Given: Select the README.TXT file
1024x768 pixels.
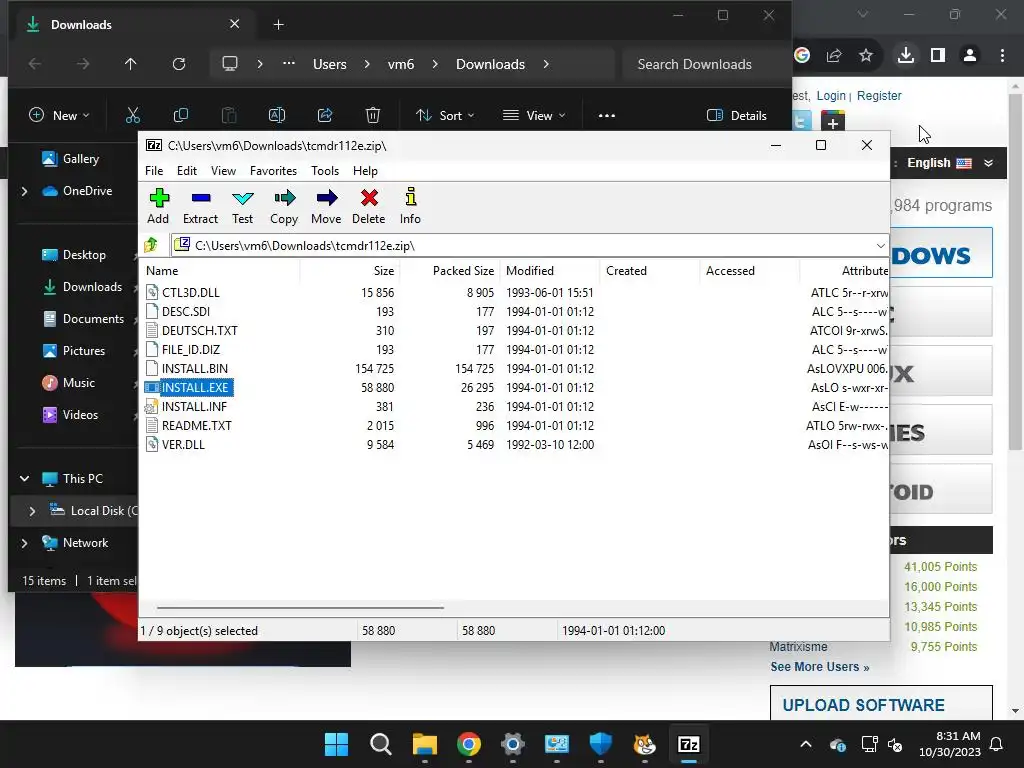Looking at the screenshot, I should coord(197,425).
